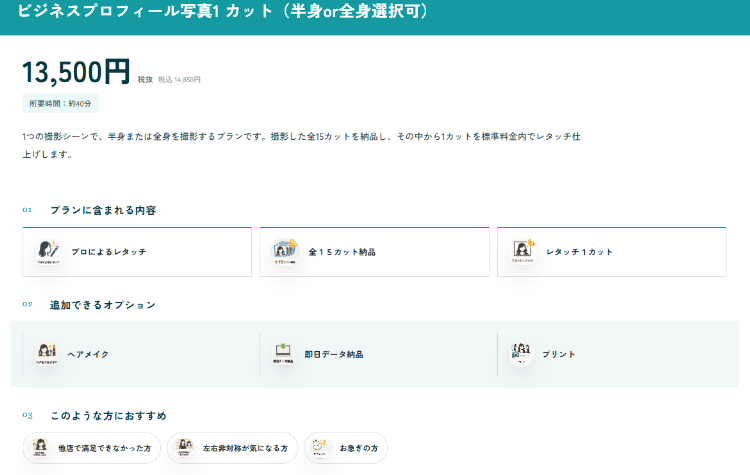The width and height of the screenshot is (750, 475).
Task: Click the 02 section number
Action: pos(27,304)
